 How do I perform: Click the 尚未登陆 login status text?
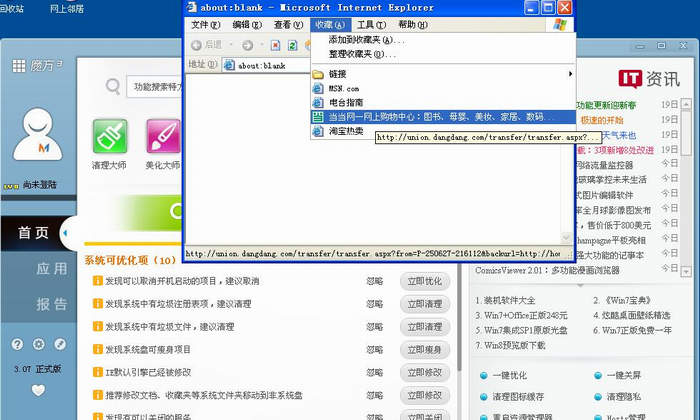(40, 185)
